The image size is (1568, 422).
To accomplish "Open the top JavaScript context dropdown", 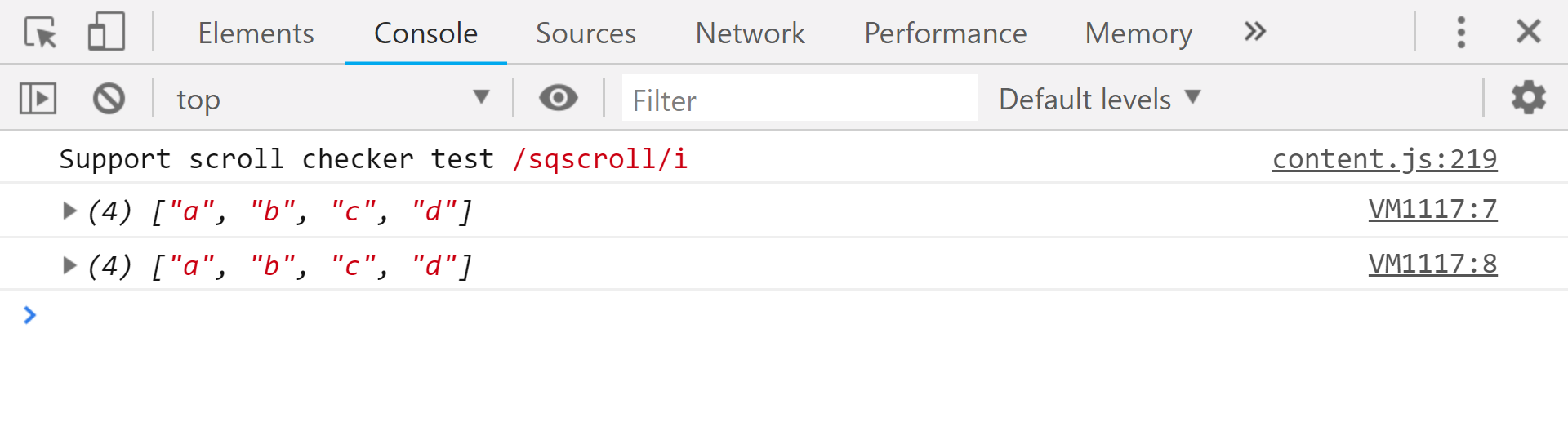I will (332, 99).
